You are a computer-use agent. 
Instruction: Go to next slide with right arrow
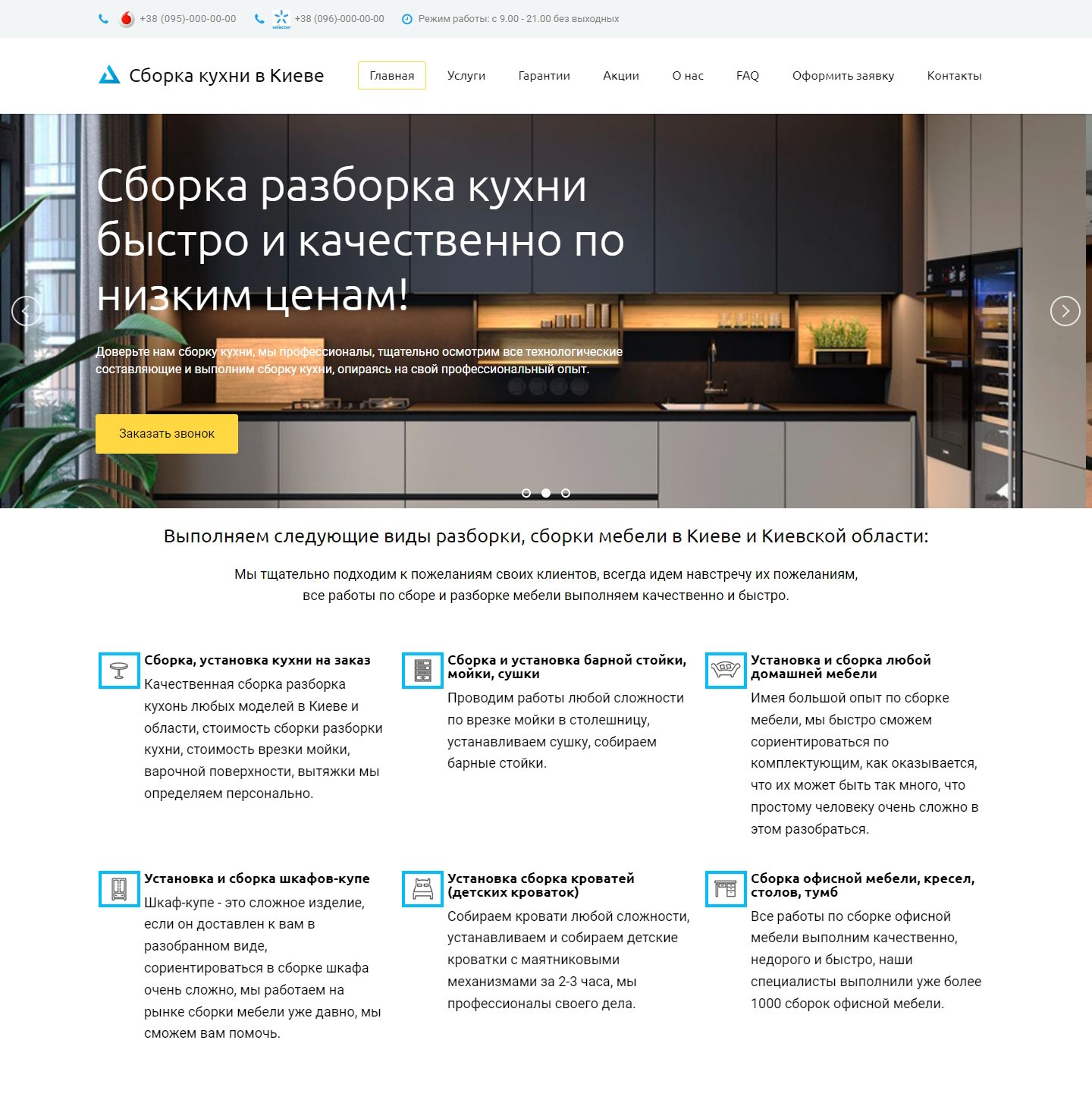tap(1065, 311)
